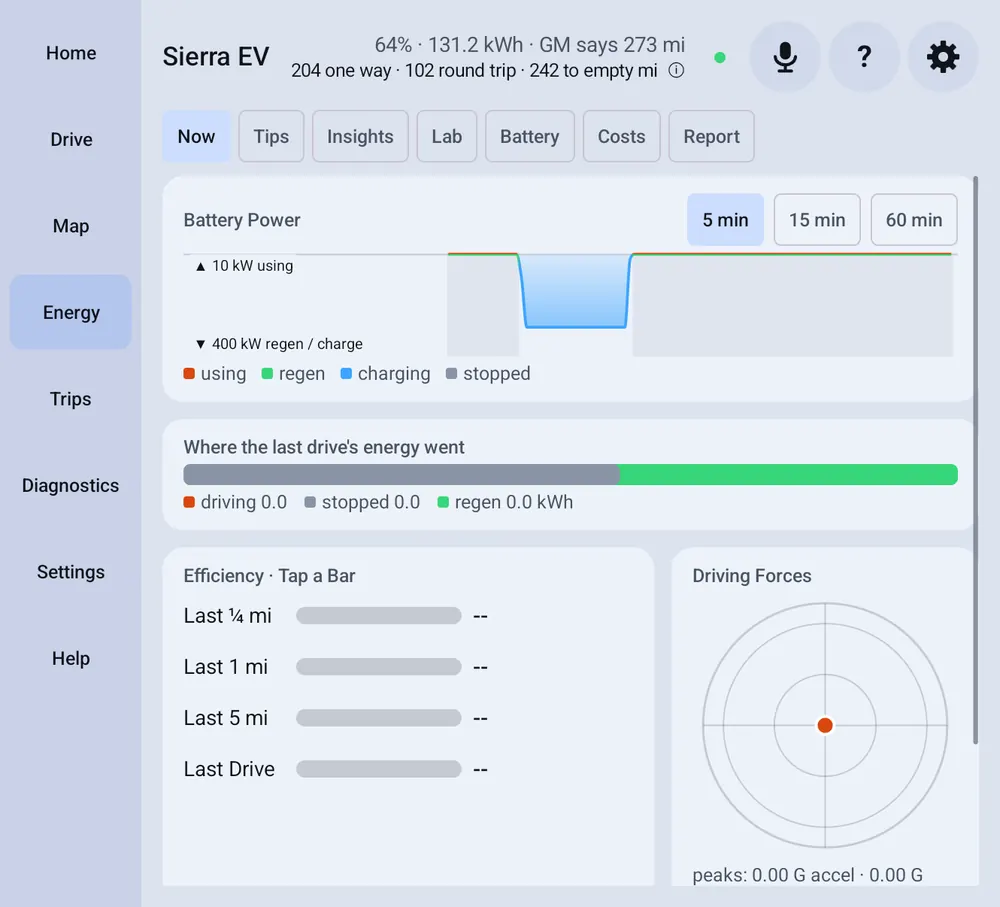Click the green regen segment of energy bar
1000x907 pixels.
tap(788, 475)
